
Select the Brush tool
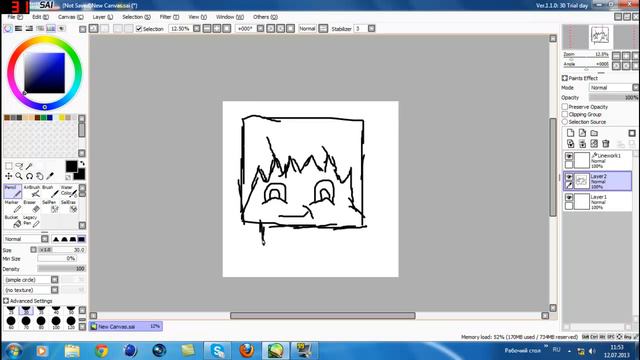point(50,191)
